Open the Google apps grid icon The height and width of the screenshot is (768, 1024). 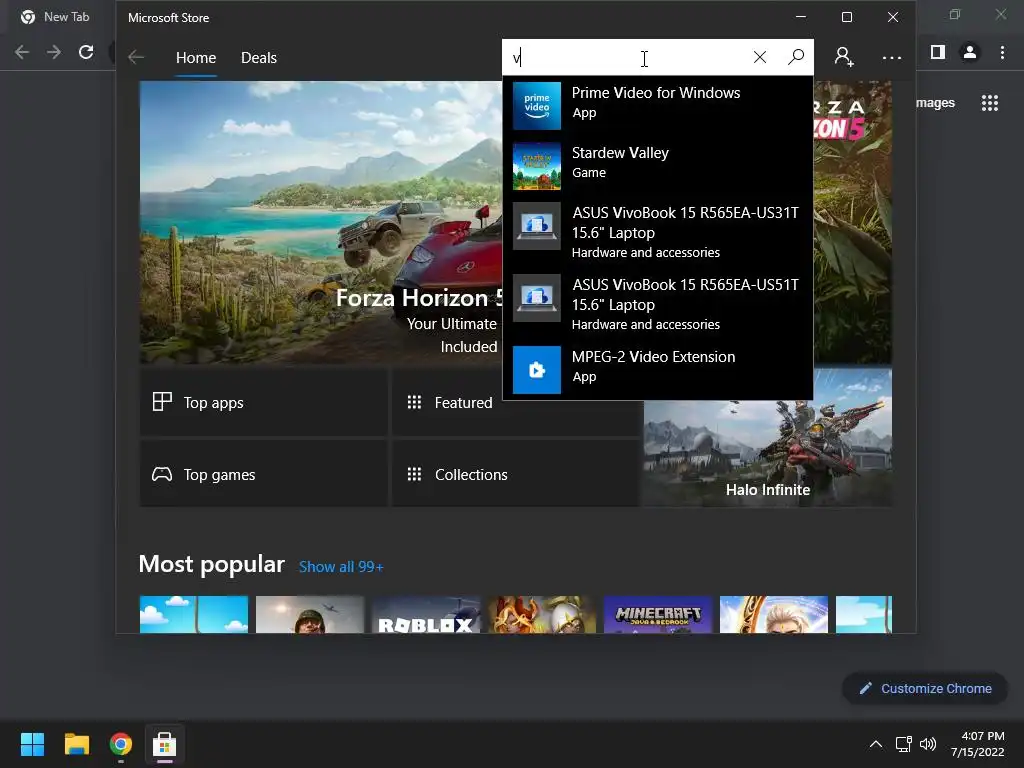990,103
